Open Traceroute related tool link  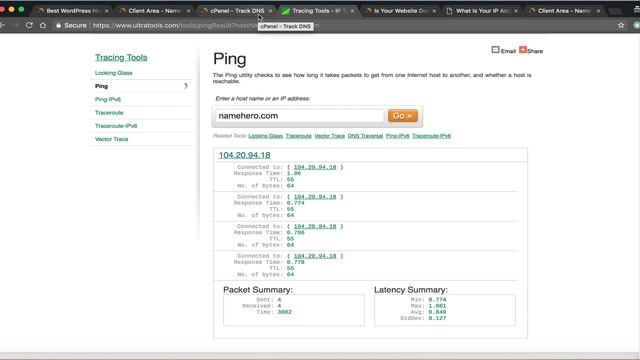(298, 136)
